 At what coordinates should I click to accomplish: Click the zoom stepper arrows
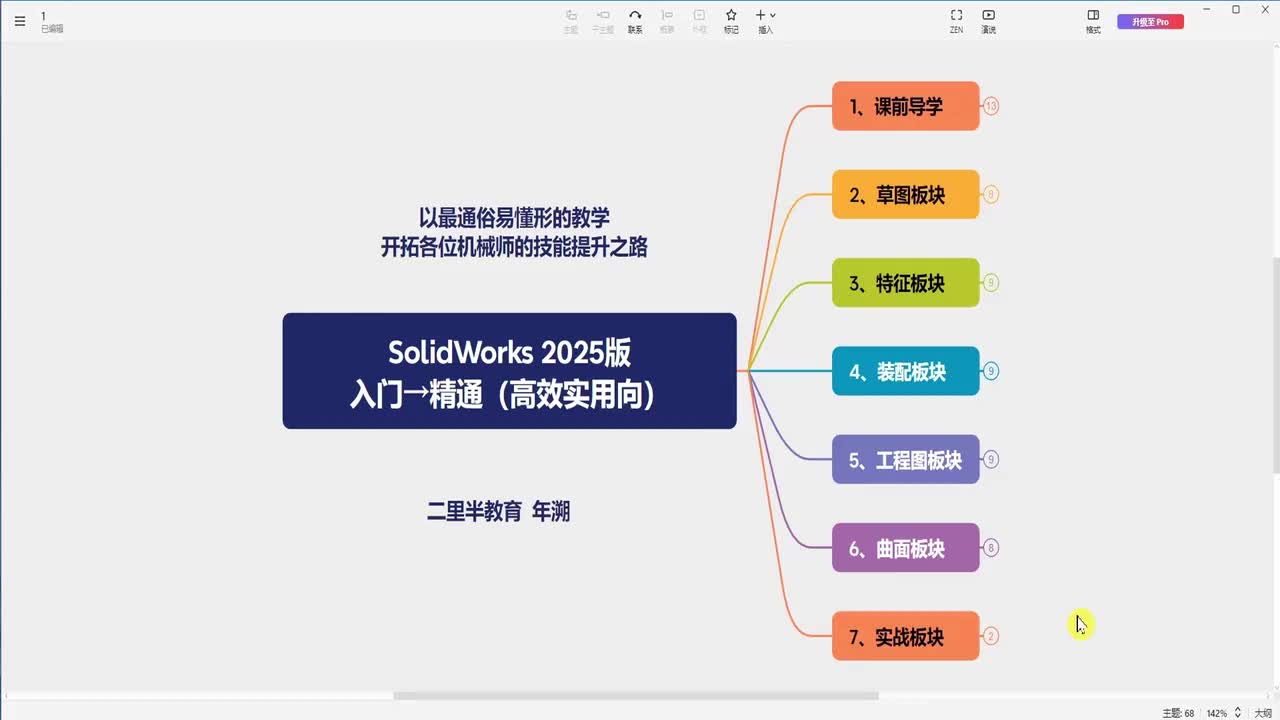click(1237, 713)
